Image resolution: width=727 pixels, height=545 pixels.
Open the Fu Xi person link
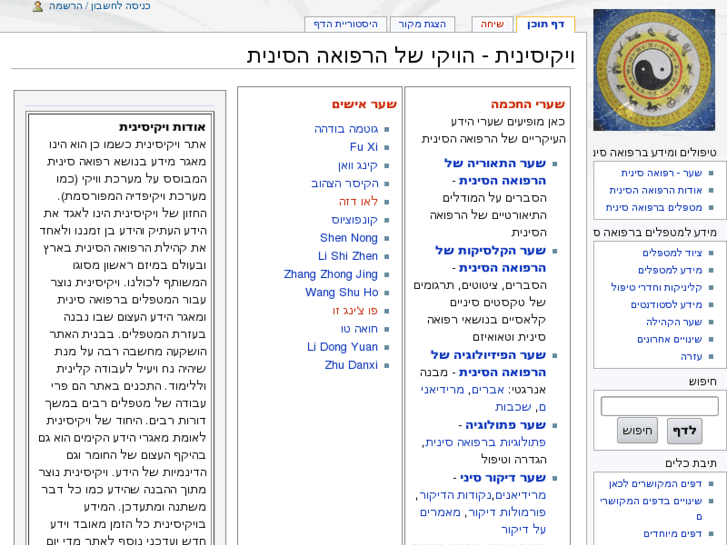tap(364, 147)
